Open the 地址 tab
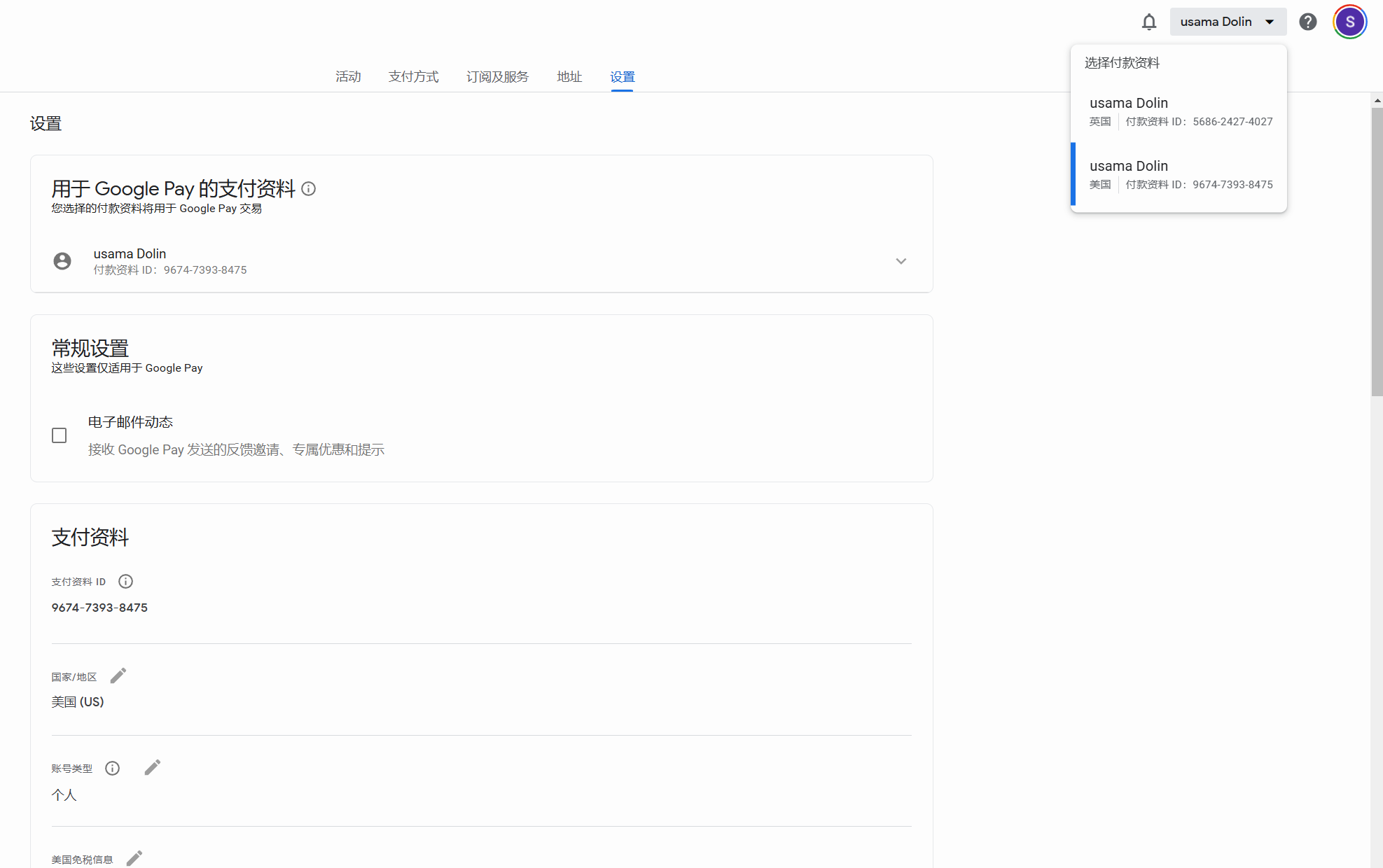Screen dimensions: 1383x868 coord(569,77)
